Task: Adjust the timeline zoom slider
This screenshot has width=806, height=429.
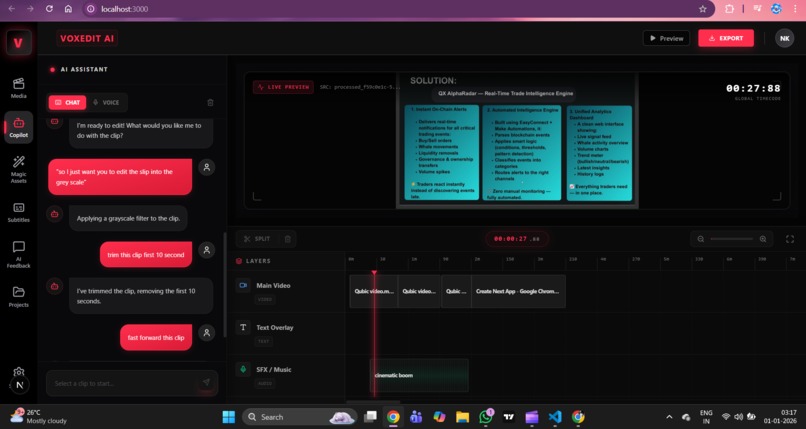Action: click(x=731, y=239)
